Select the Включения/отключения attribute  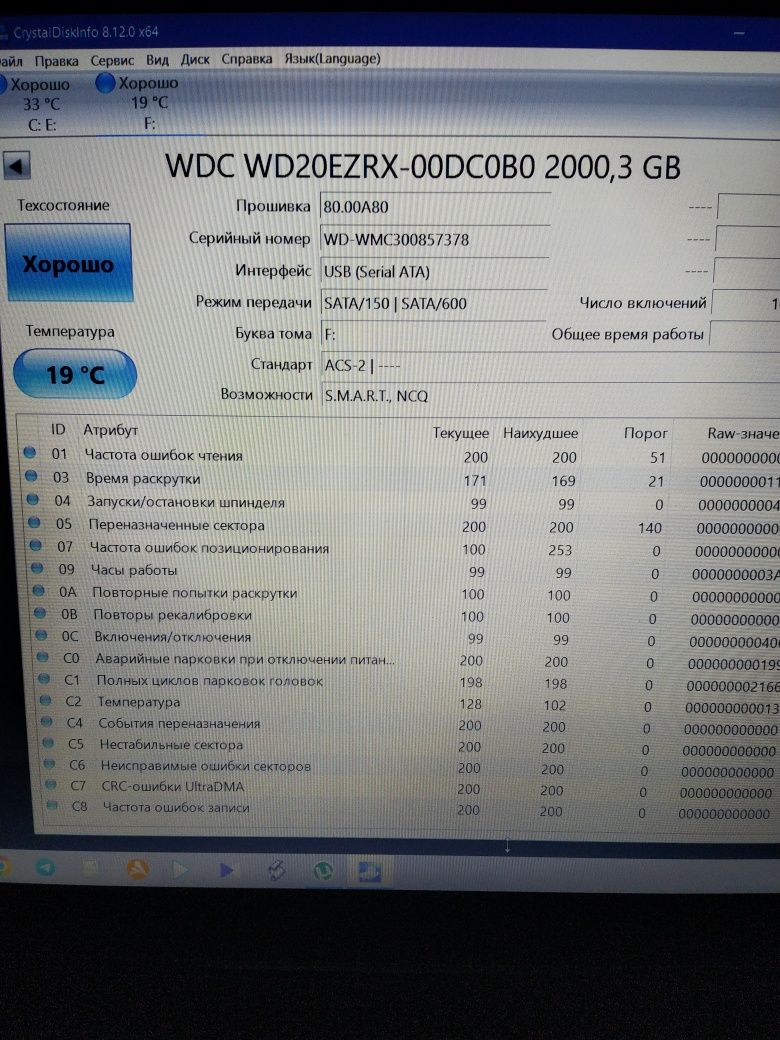click(x=173, y=637)
